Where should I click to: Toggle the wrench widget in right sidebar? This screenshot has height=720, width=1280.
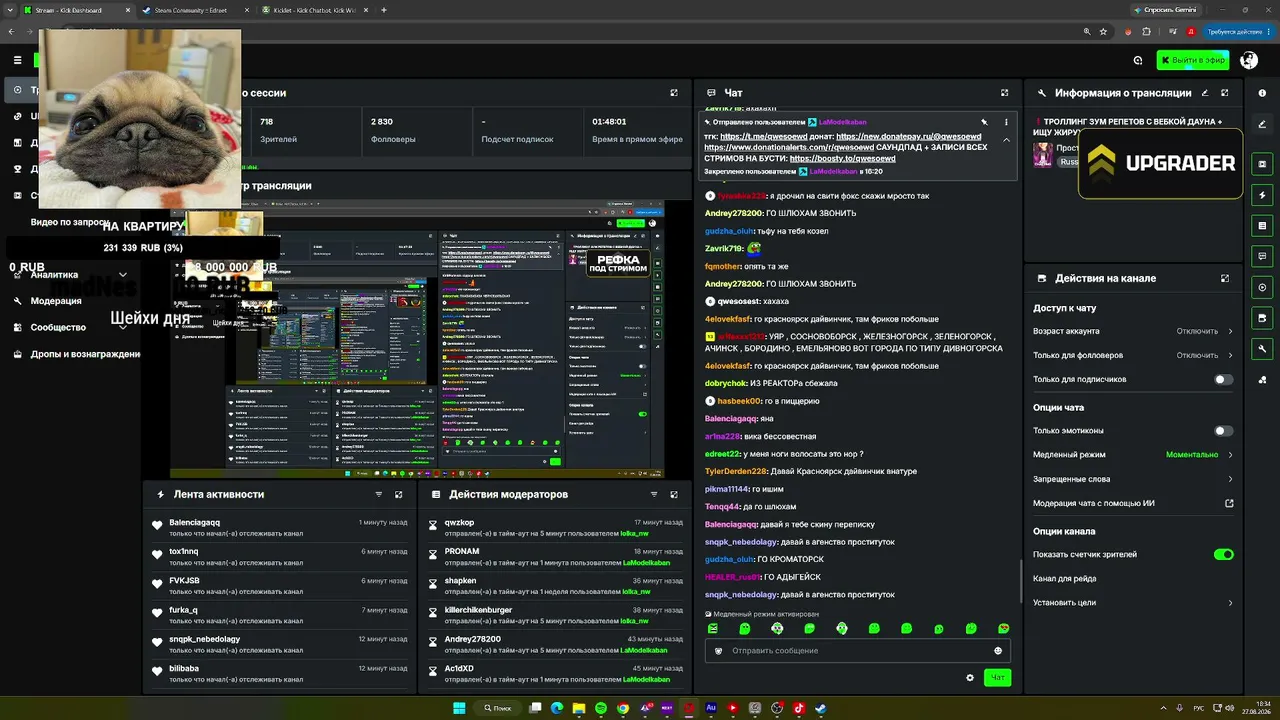pyautogui.click(x=1263, y=349)
